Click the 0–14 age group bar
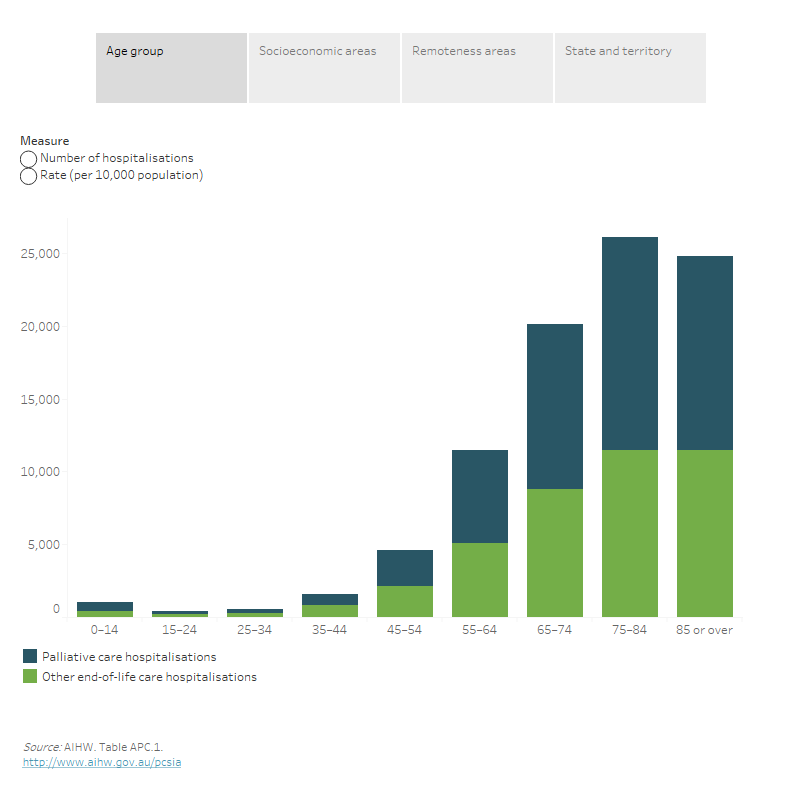This screenshot has width=800, height=800. (x=105, y=609)
